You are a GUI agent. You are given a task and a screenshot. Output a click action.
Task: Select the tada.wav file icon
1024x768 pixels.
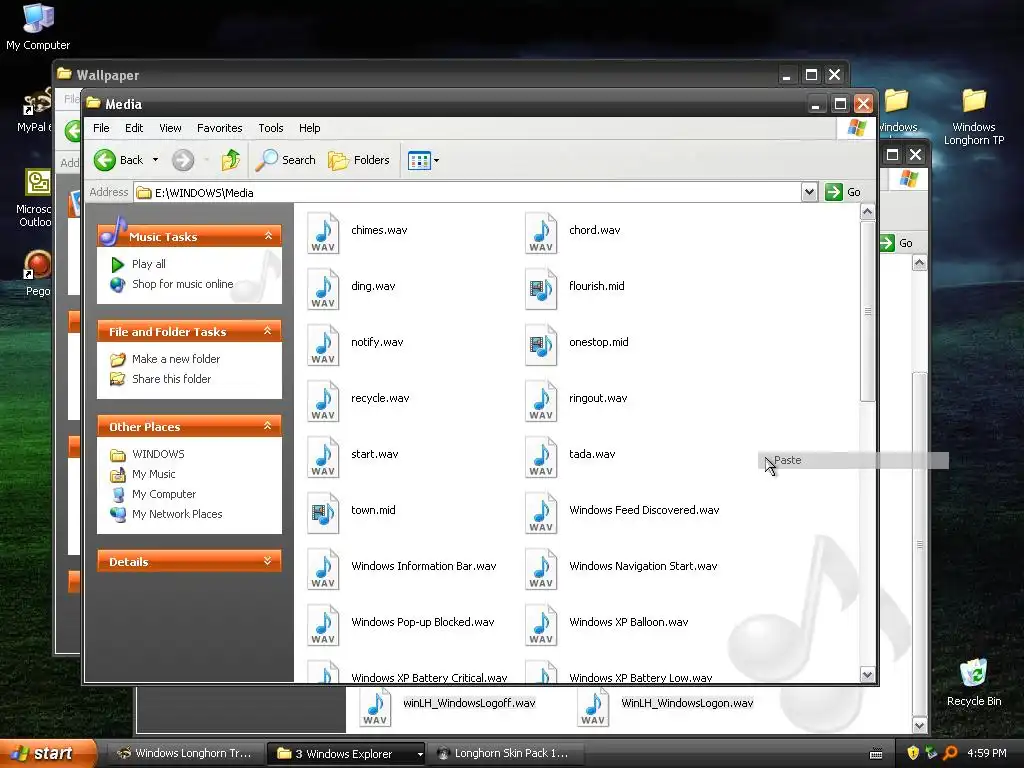point(541,457)
